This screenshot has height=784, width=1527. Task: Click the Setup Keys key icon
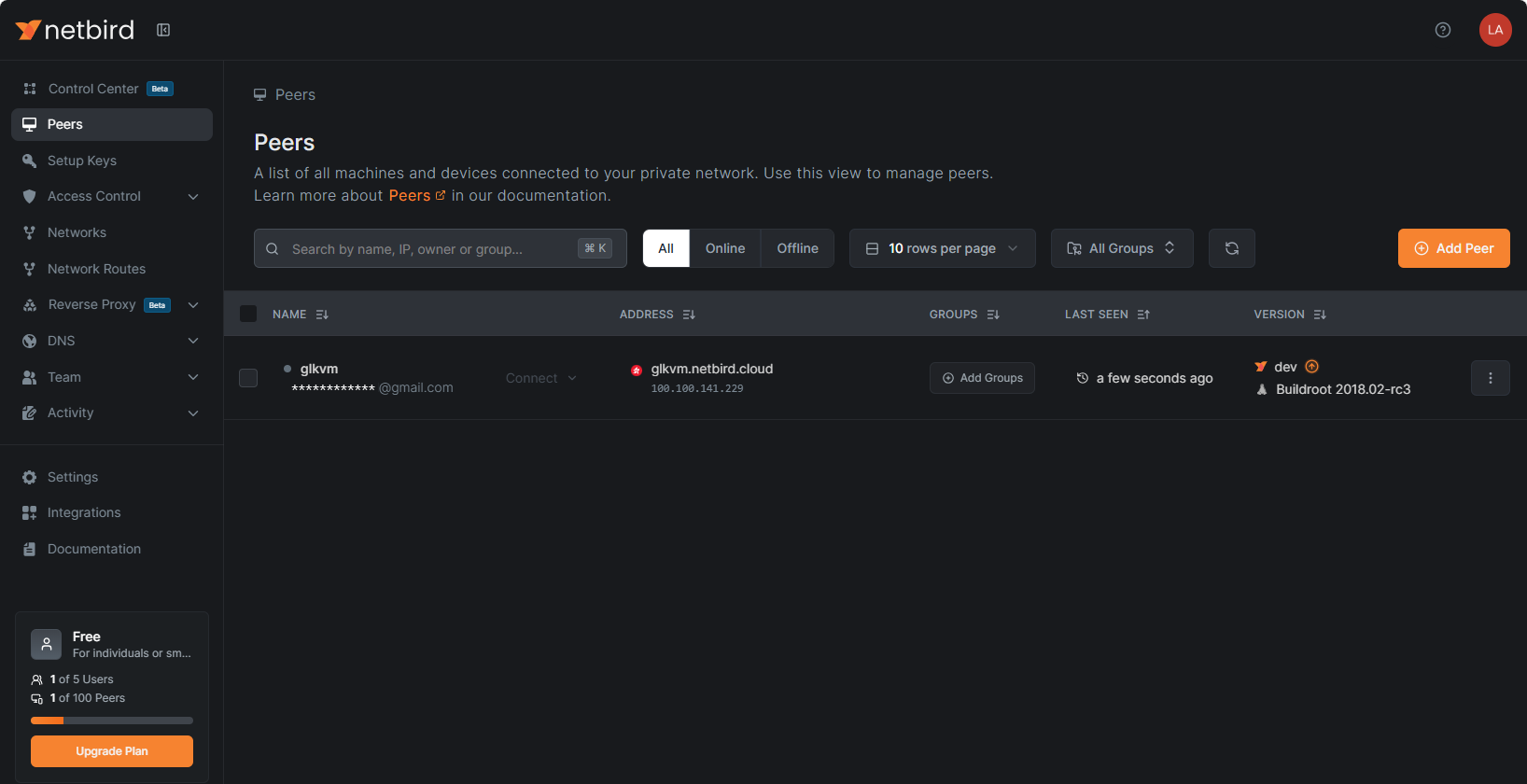click(x=30, y=161)
